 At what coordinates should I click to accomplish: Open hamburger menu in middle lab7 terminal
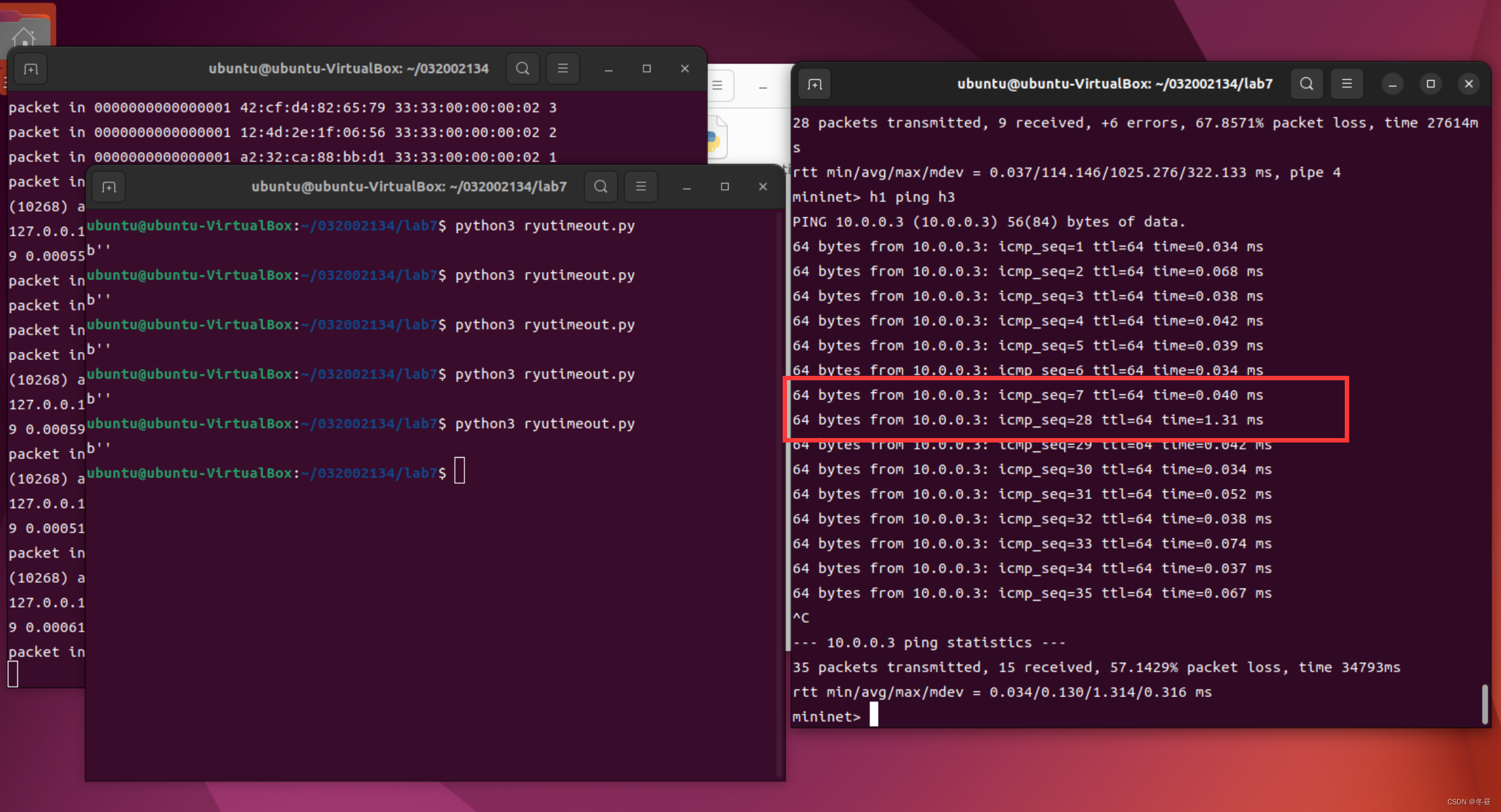[x=641, y=187]
